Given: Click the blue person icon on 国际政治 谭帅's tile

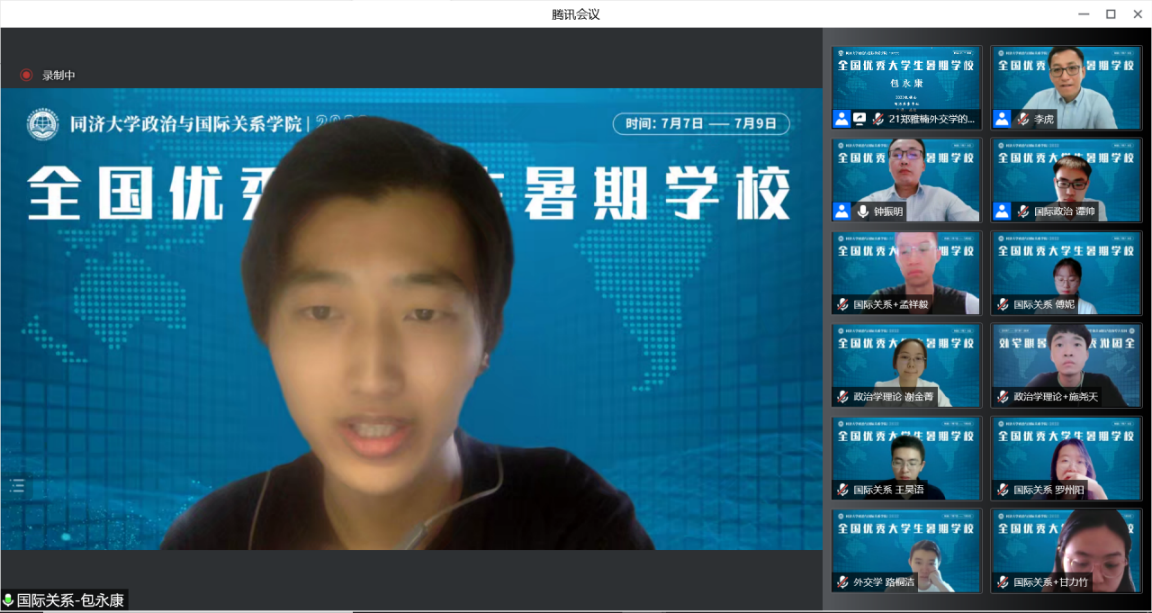Looking at the screenshot, I should [x=1002, y=211].
